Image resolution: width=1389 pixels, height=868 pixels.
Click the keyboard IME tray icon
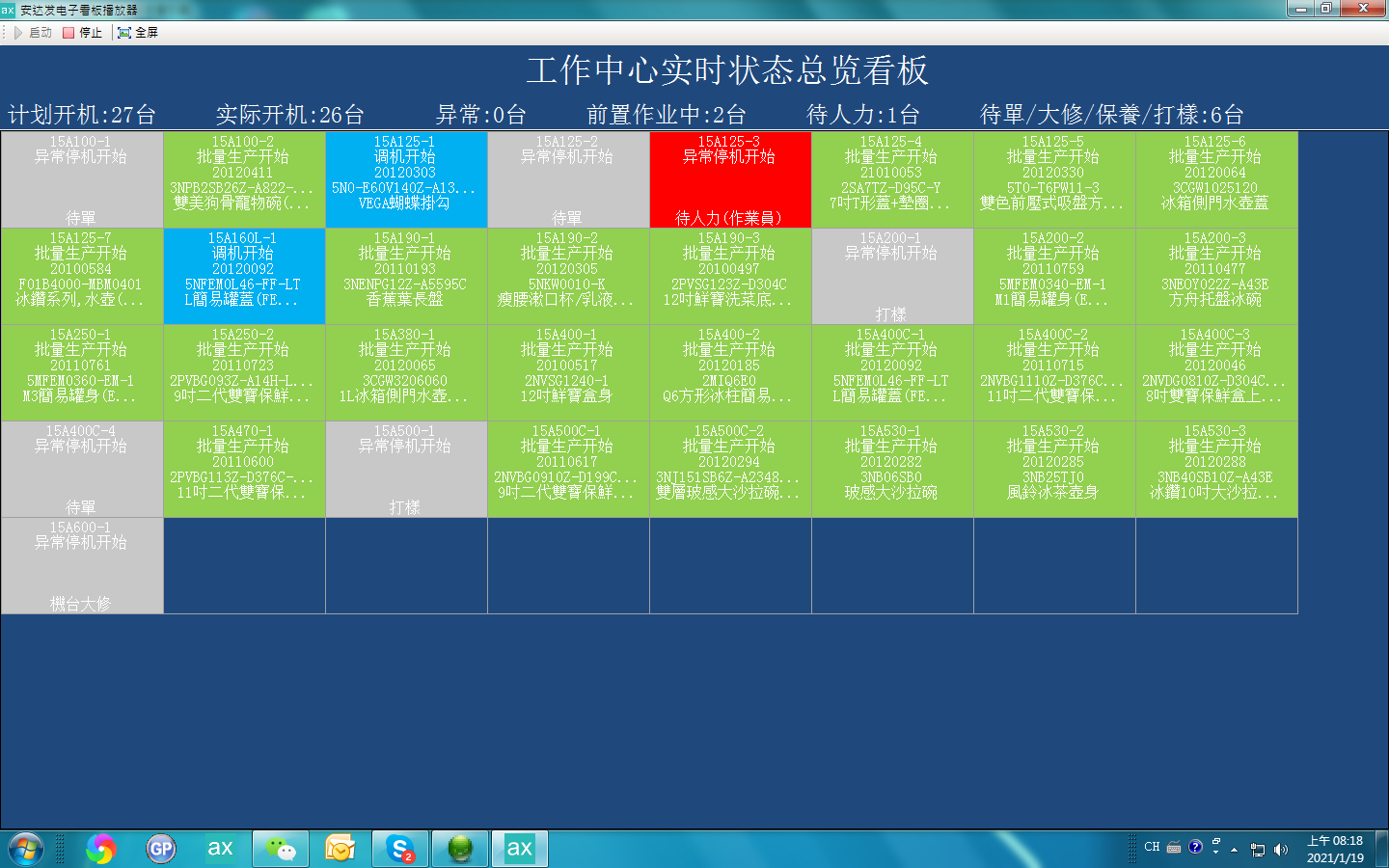point(1174,847)
